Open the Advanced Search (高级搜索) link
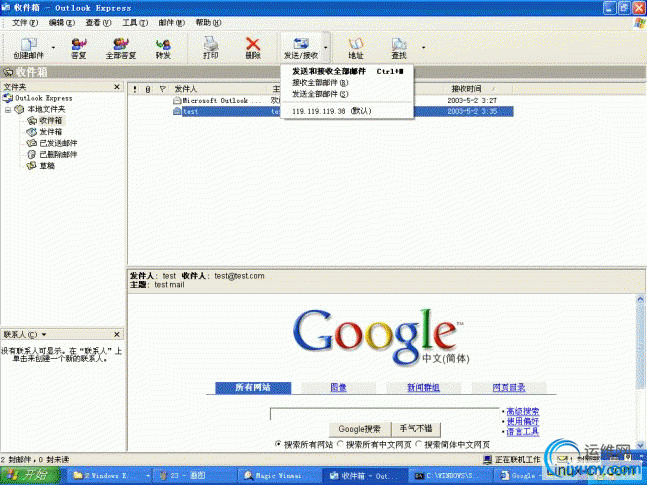Image resolution: width=647 pixels, height=485 pixels. pos(522,412)
